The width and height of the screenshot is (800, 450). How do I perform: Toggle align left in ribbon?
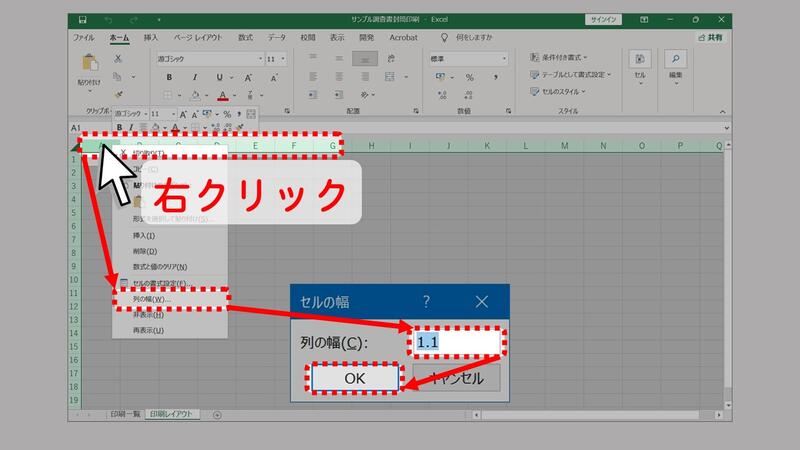(313, 77)
